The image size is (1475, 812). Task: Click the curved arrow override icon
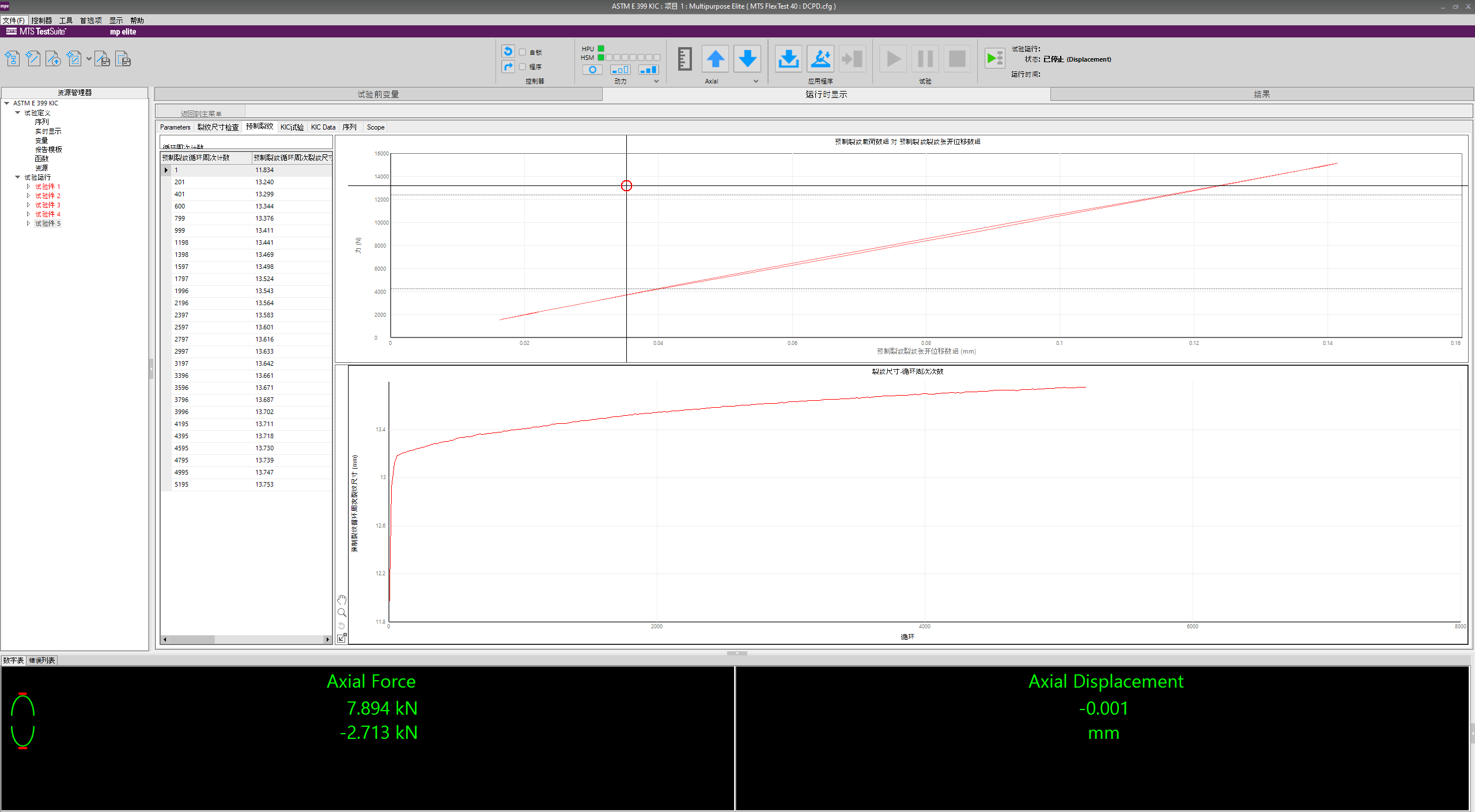tap(508, 67)
